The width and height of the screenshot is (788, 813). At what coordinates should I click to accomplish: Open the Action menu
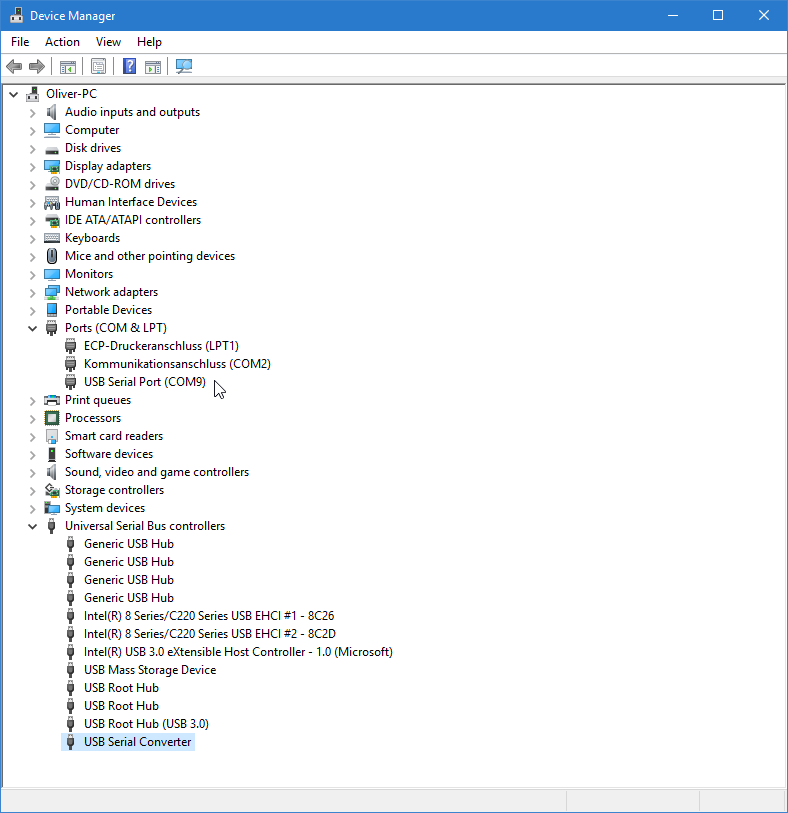point(62,42)
